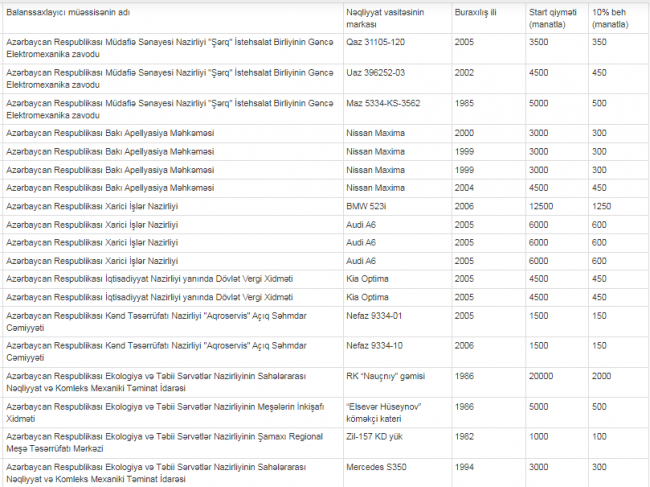Image resolution: width=650 pixels, height=487 pixels.
Task: Select the 'RK "Nauçnıy" gəmisi' cell
Action: (x=397, y=382)
